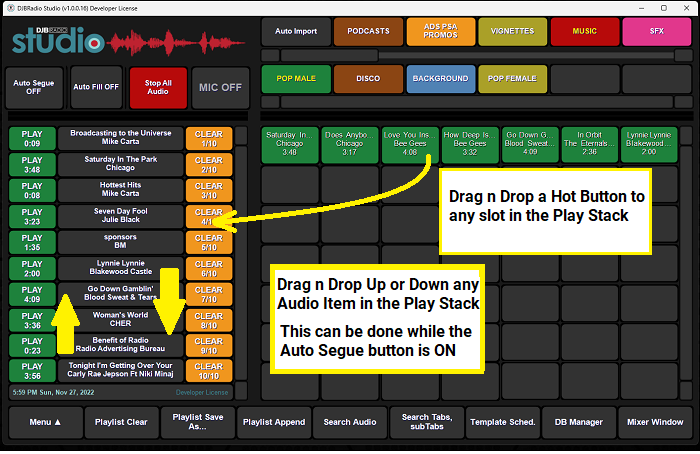Select the ADS PSA PROMOS tab
Viewport: 700px width, 454px height.
(x=441, y=32)
